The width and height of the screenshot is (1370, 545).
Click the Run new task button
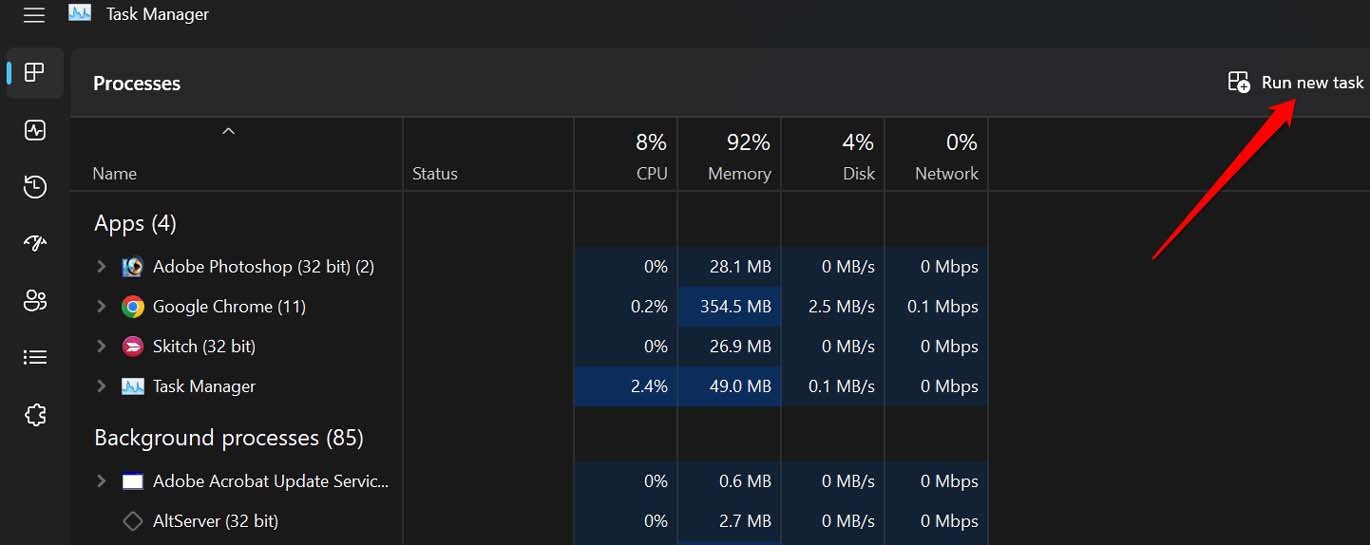(x=1296, y=83)
